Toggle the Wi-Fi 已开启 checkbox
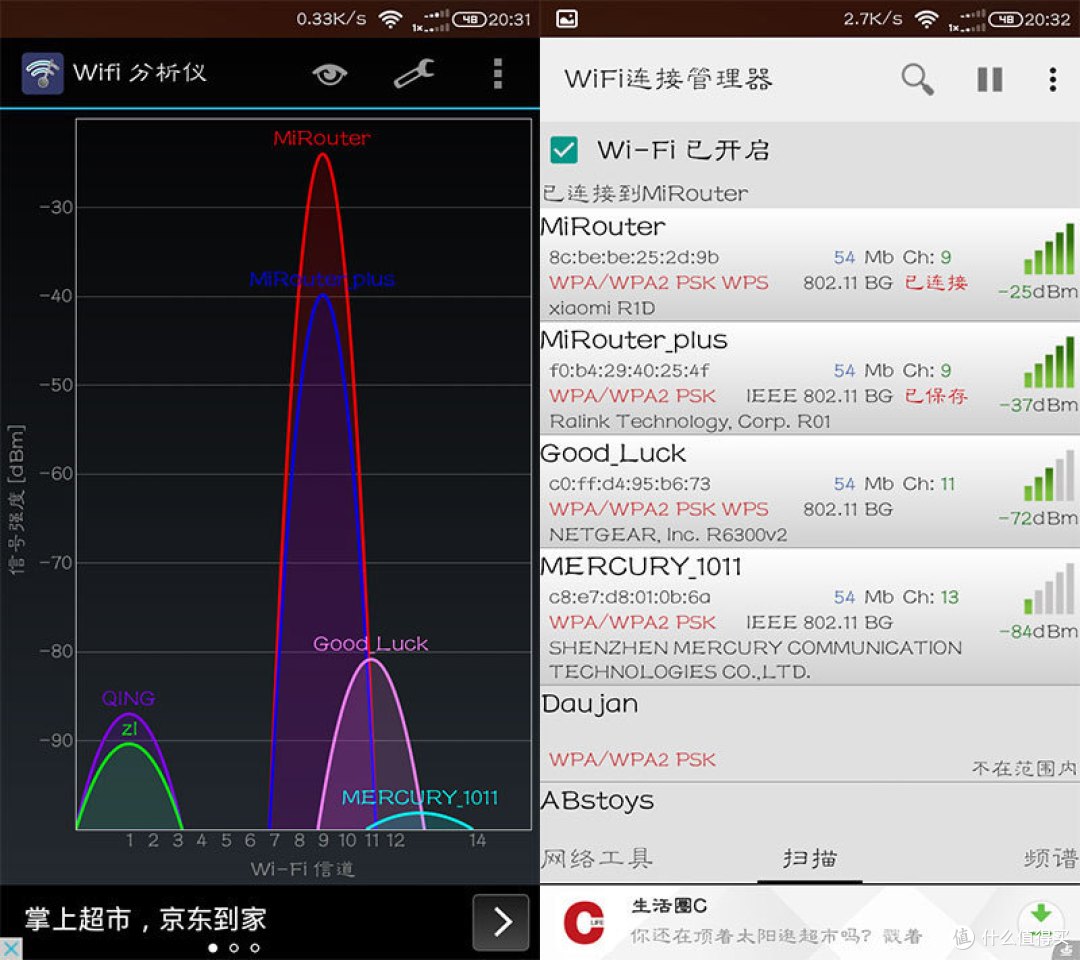The height and width of the screenshot is (960, 1080). point(563,150)
